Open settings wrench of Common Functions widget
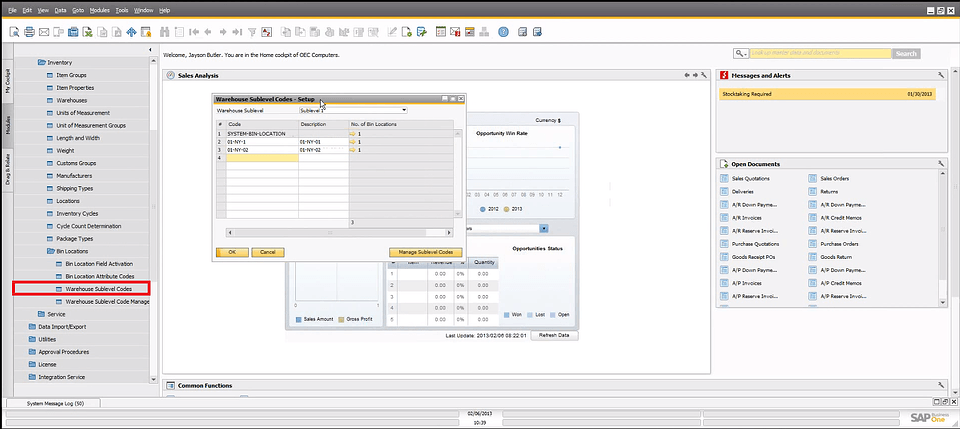 coord(941,386)
